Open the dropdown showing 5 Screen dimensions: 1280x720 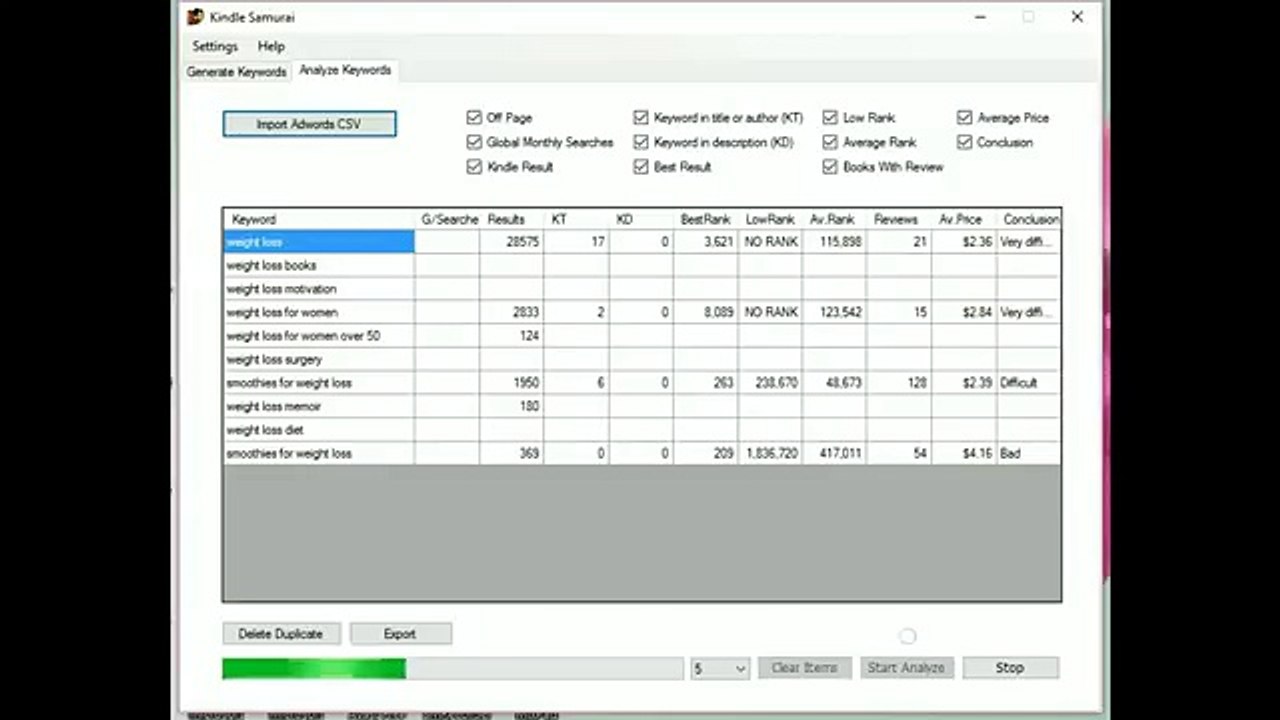[720, 668]
